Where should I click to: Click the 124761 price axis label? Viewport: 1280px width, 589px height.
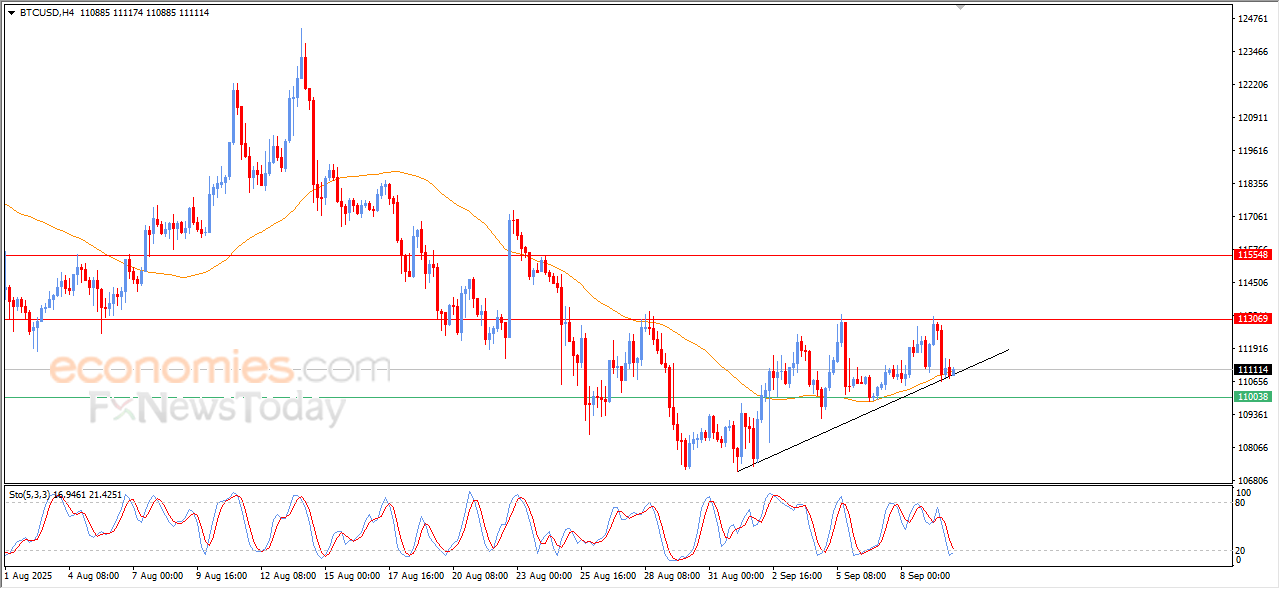(1253, 19)
